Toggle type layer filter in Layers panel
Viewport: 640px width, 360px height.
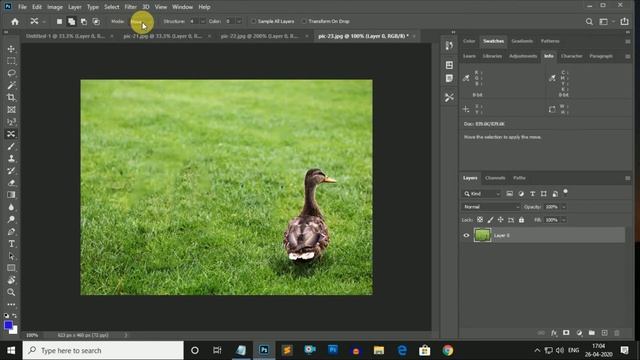tap(532, 194)
